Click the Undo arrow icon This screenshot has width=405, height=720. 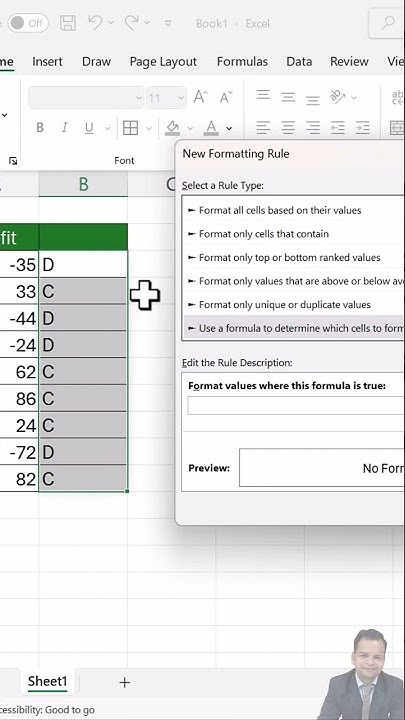point(95,22)
